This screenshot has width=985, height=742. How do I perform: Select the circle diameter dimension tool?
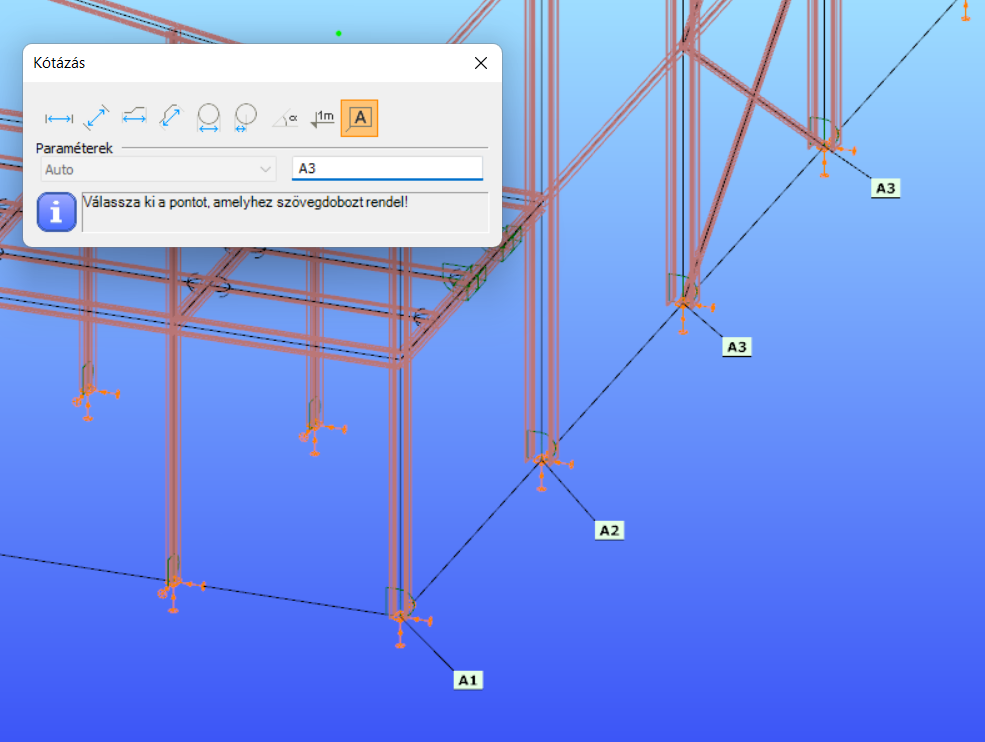[209, 118]
